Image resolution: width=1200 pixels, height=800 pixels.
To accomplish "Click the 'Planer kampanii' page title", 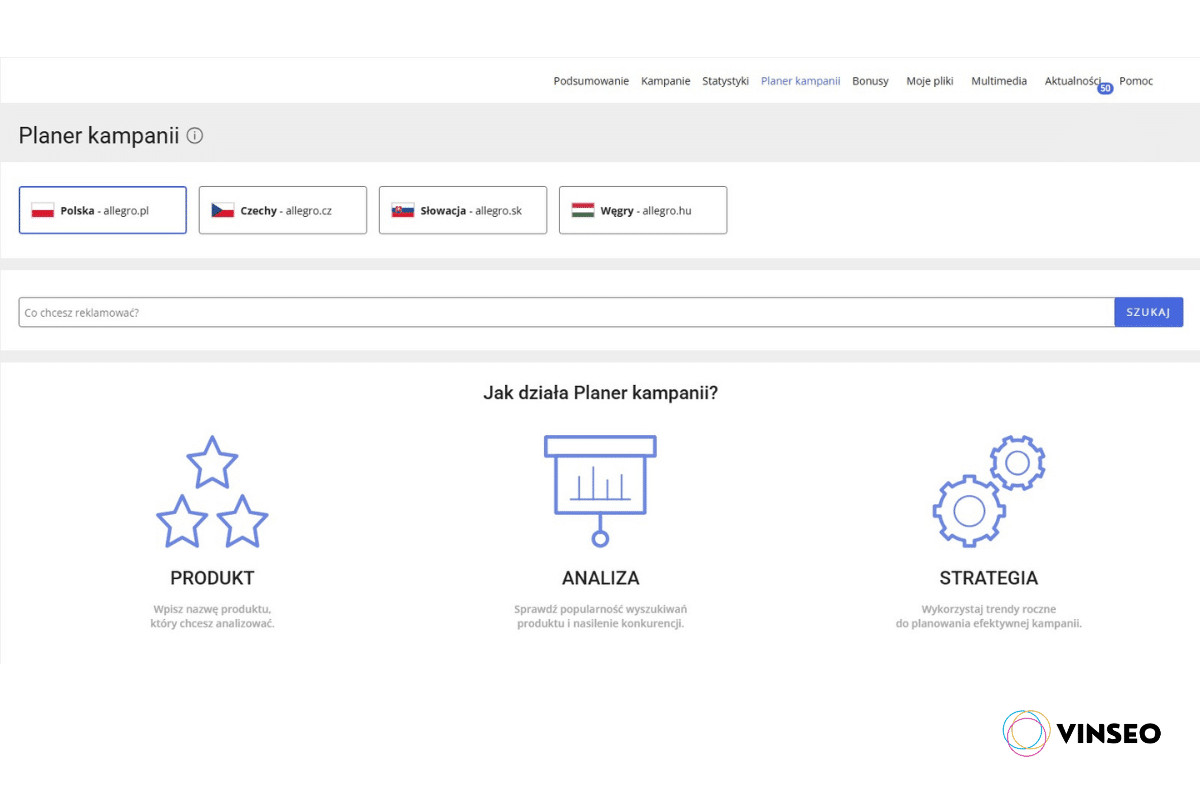I will (x=99, y=136).
